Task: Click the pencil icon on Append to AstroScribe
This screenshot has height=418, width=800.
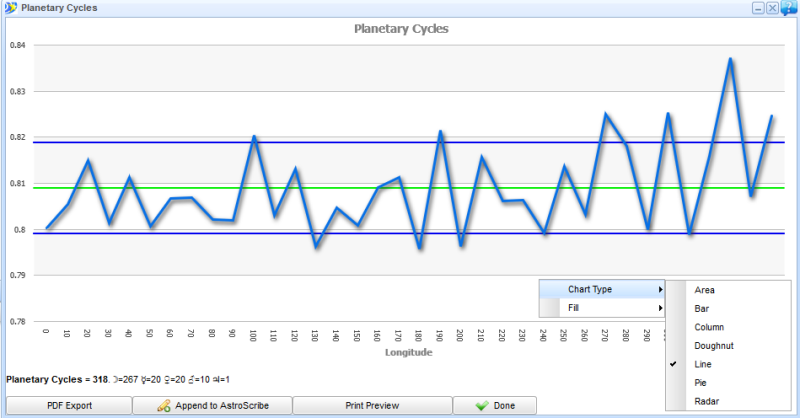Action: point(163,406)
